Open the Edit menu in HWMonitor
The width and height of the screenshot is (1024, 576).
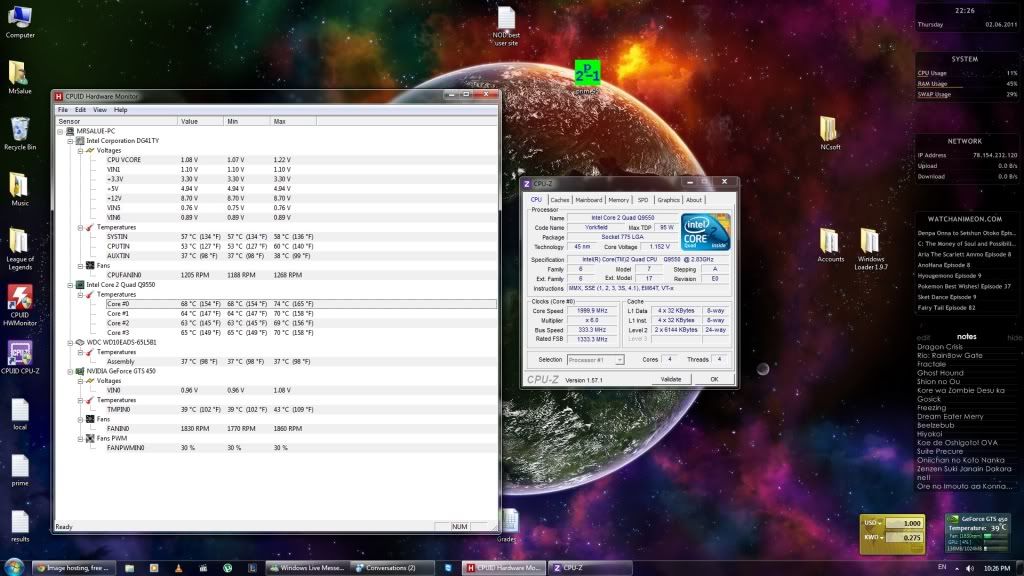pos(80,110)
